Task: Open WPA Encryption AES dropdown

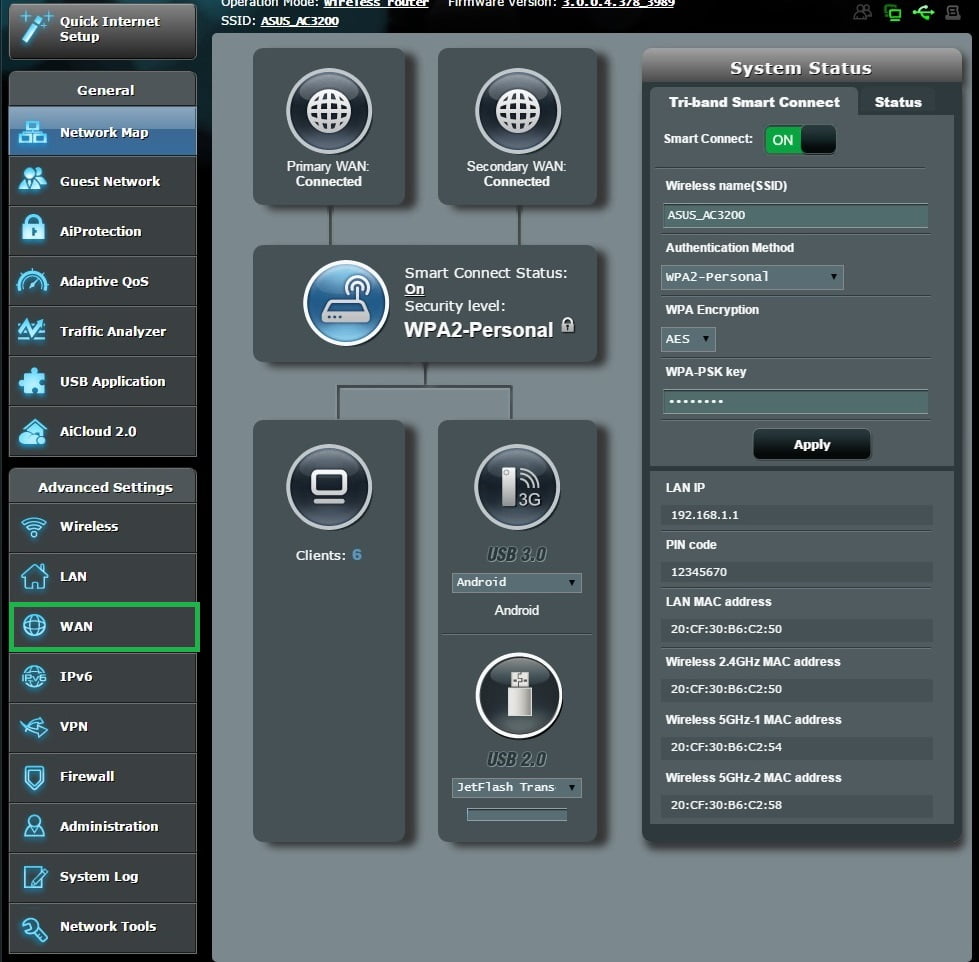Action: [x=688, y=339]
